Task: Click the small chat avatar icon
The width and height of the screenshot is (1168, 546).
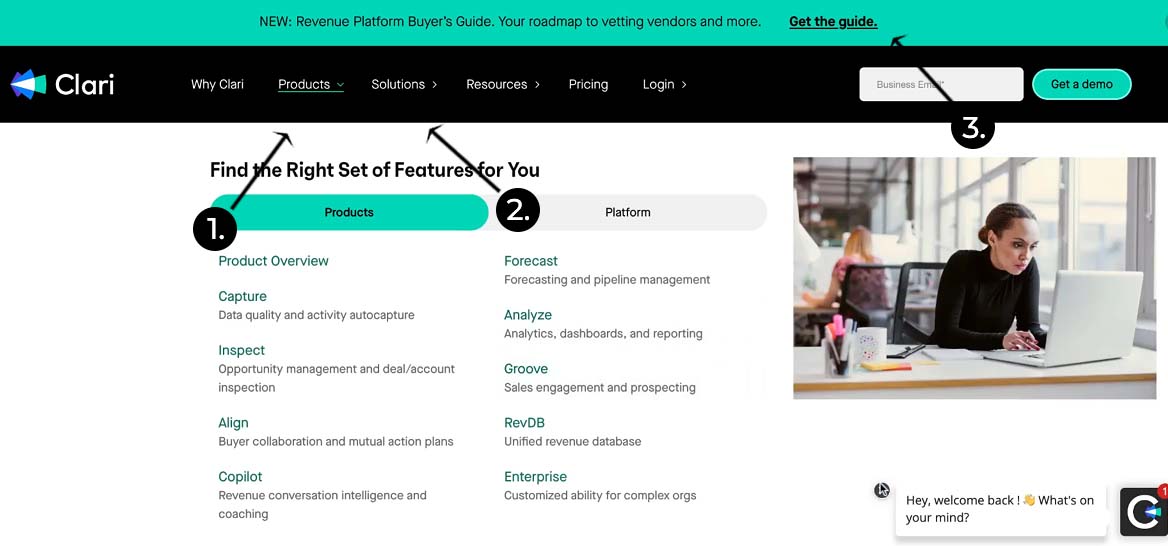Action: 882,490
